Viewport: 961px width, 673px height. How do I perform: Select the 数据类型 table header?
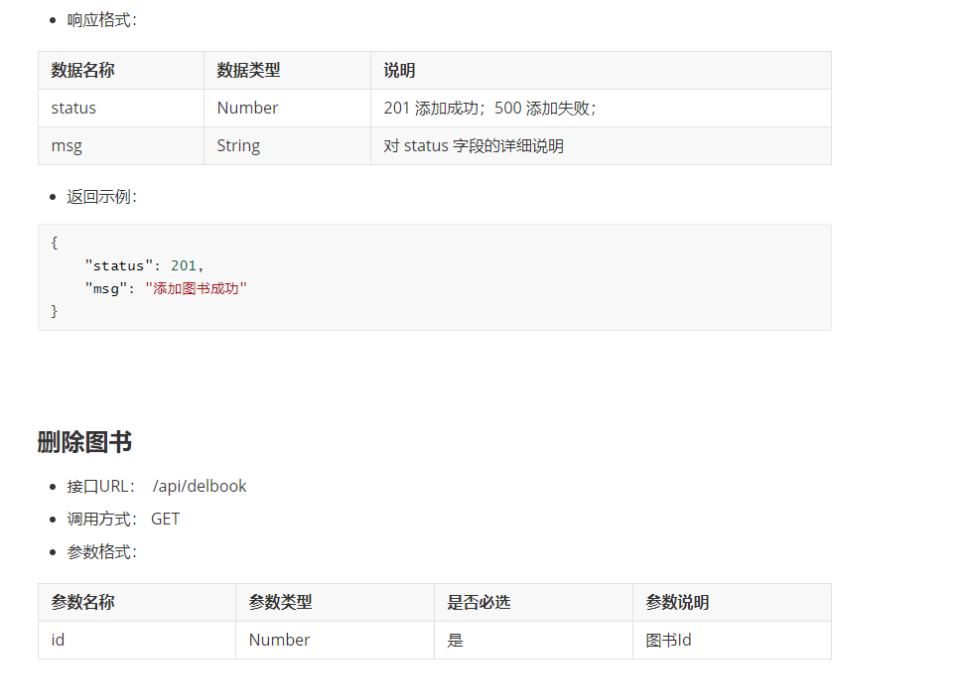(287, 70)
